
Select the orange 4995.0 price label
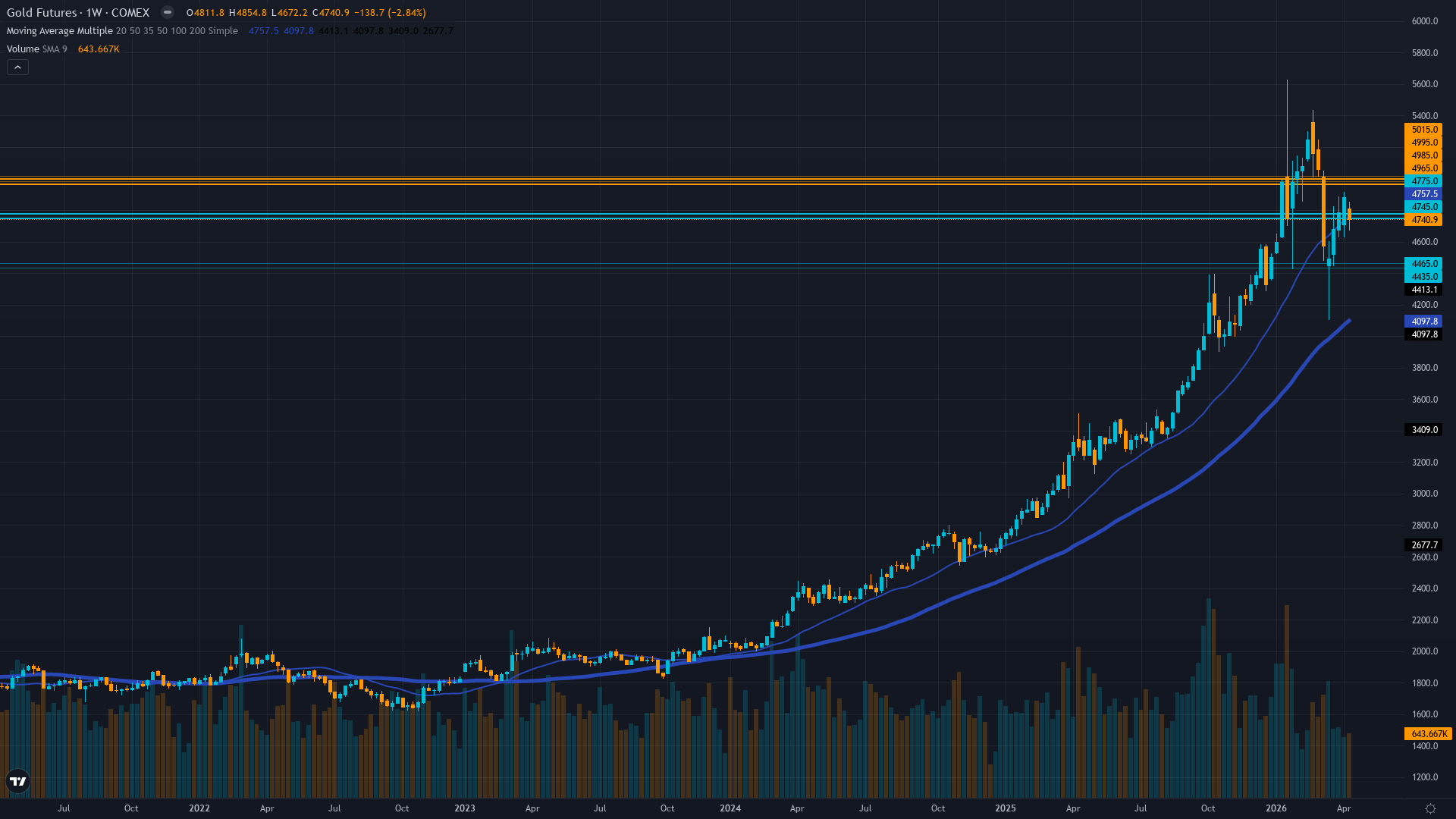pos(1423,143)
